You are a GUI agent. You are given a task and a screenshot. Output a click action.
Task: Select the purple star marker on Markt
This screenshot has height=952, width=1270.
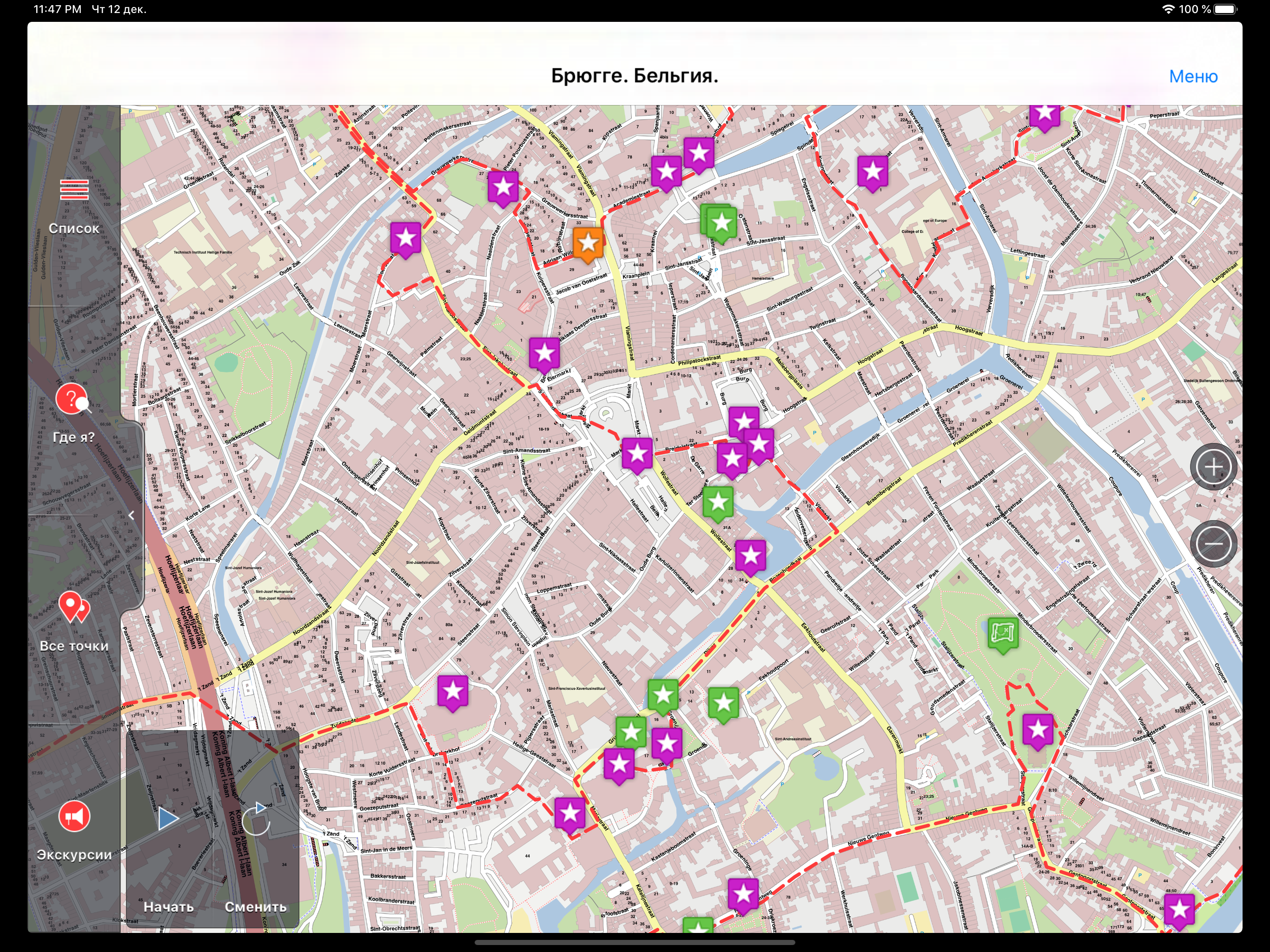[637, 456]
